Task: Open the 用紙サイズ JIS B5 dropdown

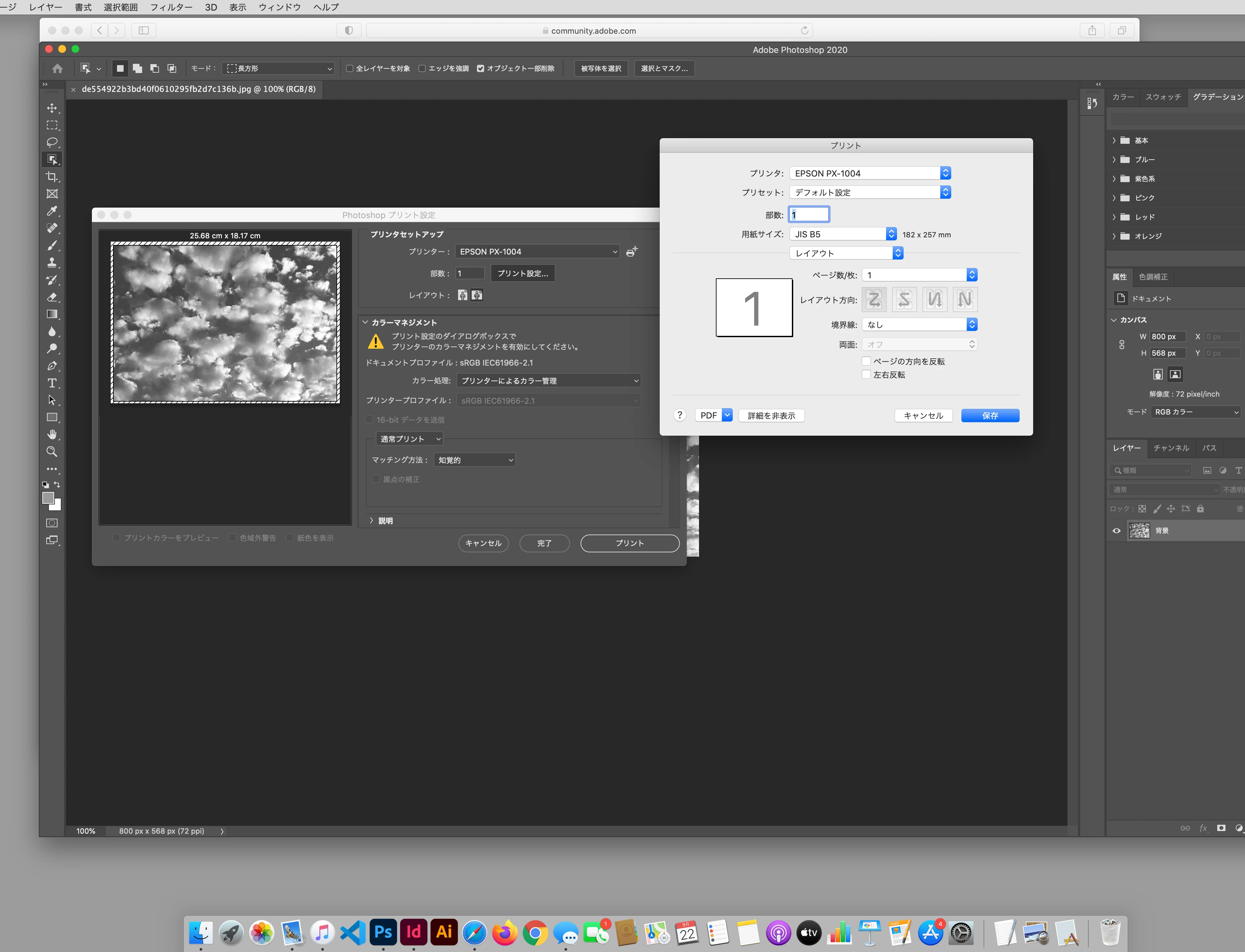Action: click(x=843, y=234)
